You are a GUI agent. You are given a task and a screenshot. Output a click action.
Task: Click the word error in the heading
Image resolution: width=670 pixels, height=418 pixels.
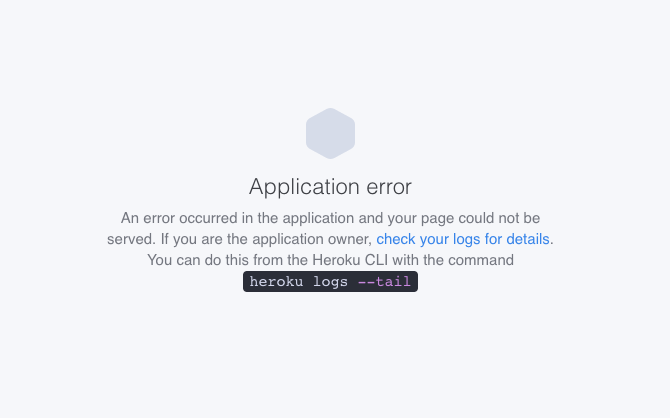(389, 187)
